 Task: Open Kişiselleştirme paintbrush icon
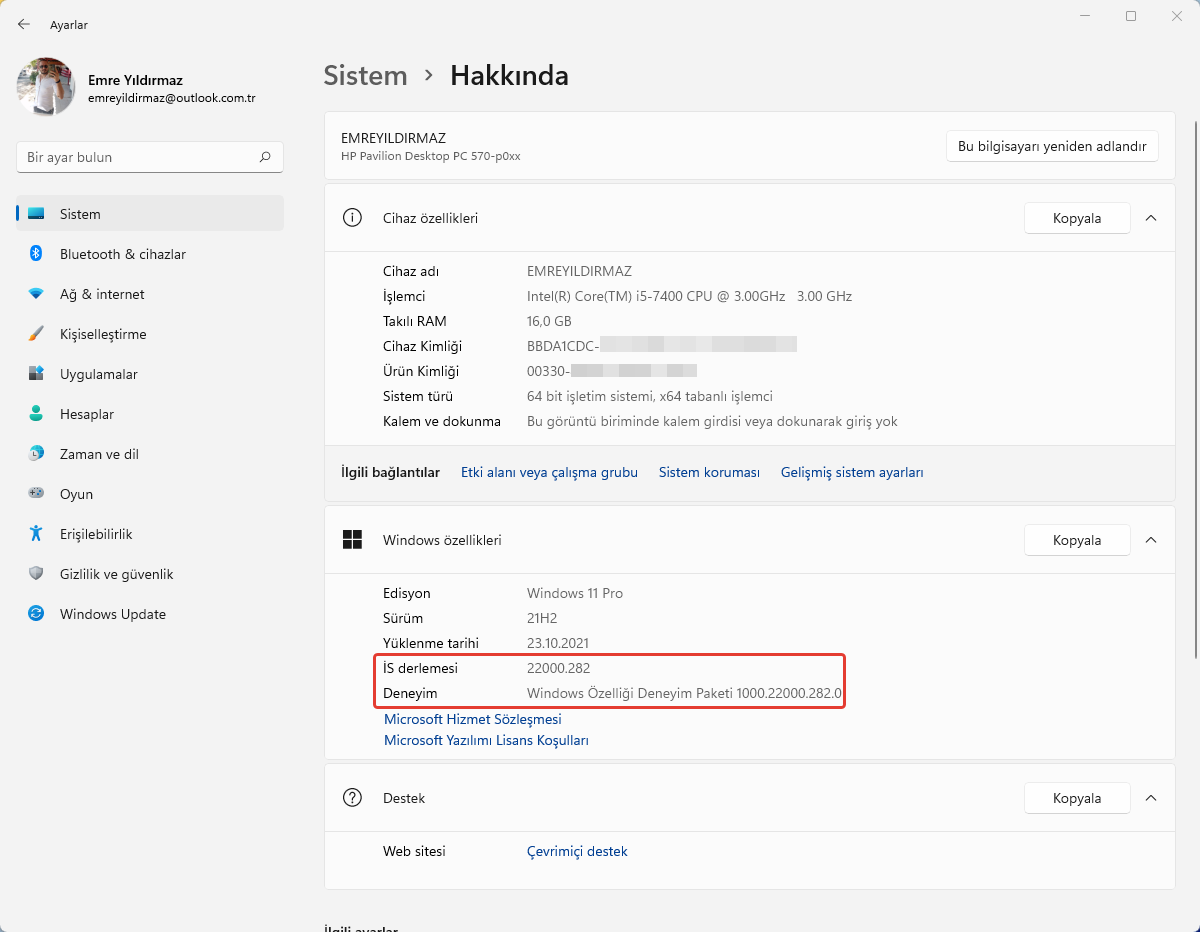tap(36, 334)
